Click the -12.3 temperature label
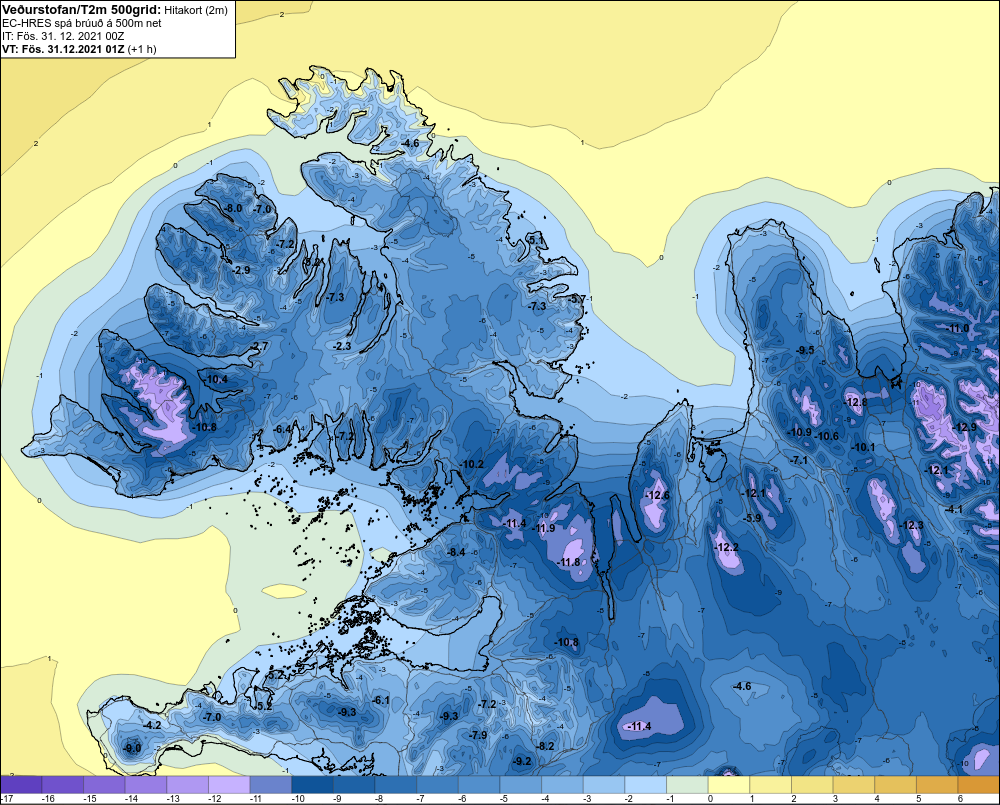The image size is (1000, 805). point(912,525)
